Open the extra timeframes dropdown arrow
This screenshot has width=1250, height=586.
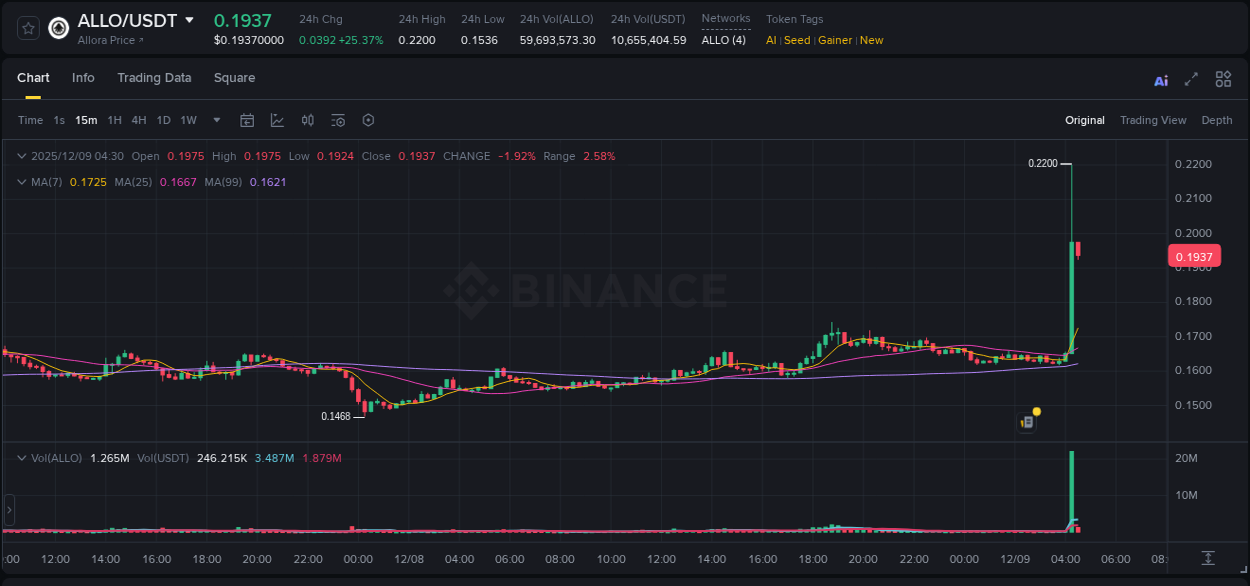(215, 120)
